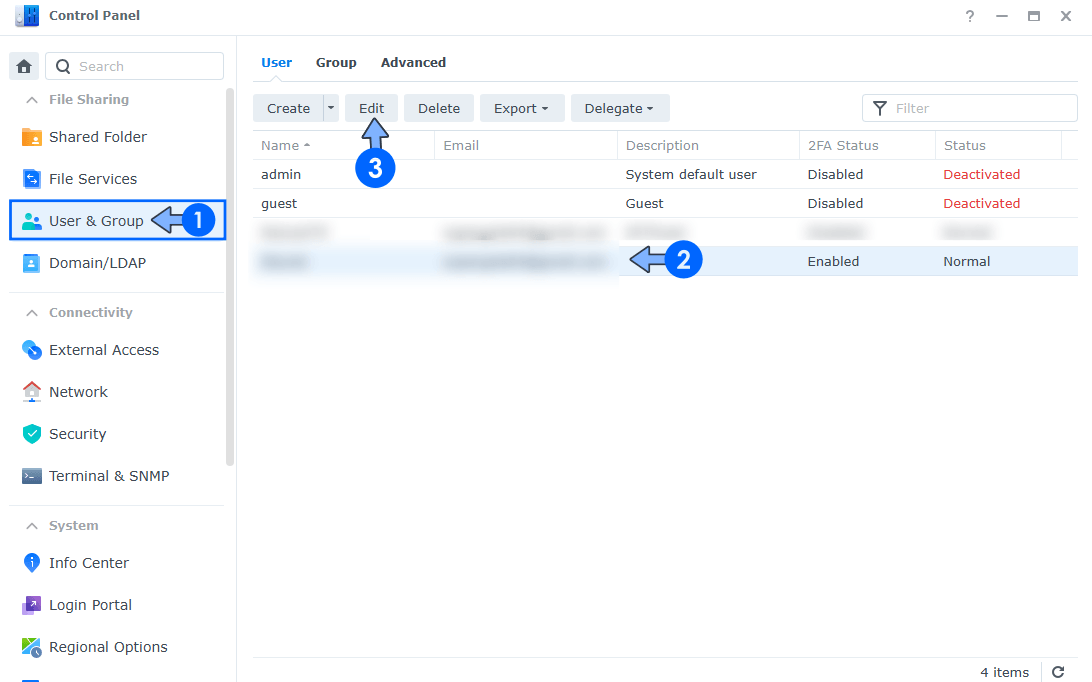Collapse the System section
Screen dimensions: 1092x682
coord(32,526)
